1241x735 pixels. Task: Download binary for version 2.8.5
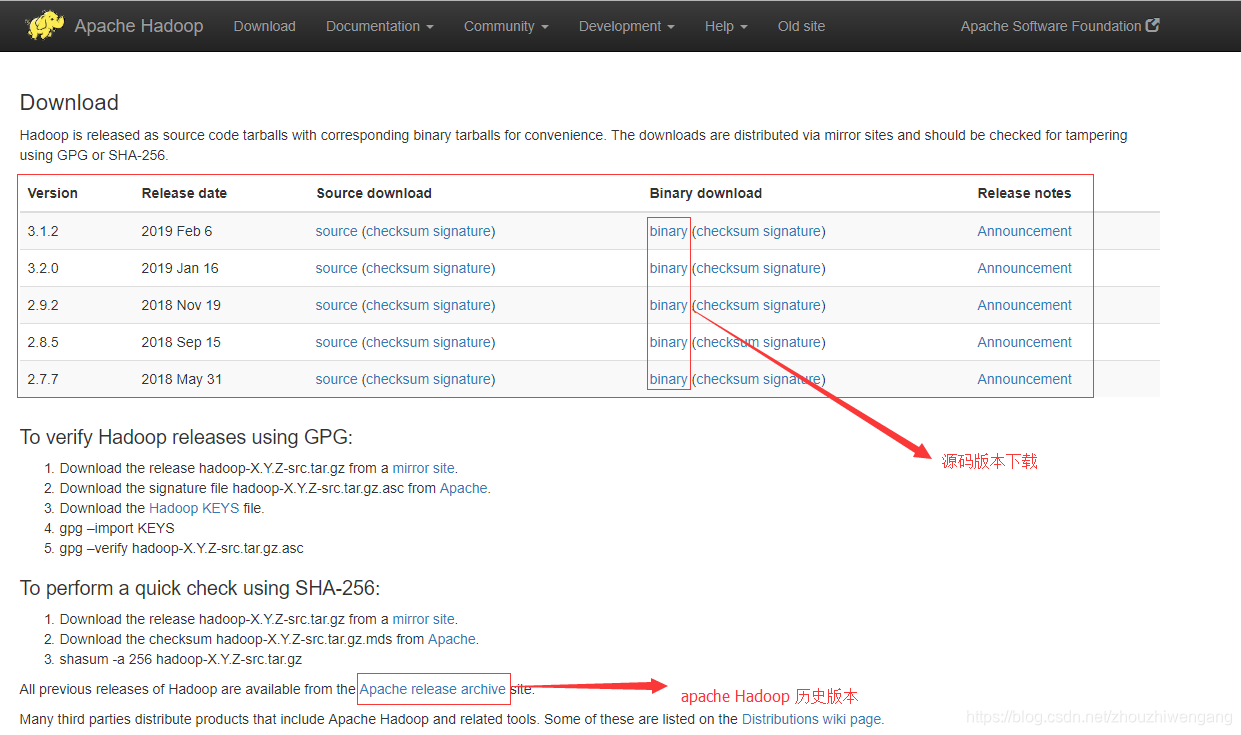pyautogui.click(x=668, y=342)
